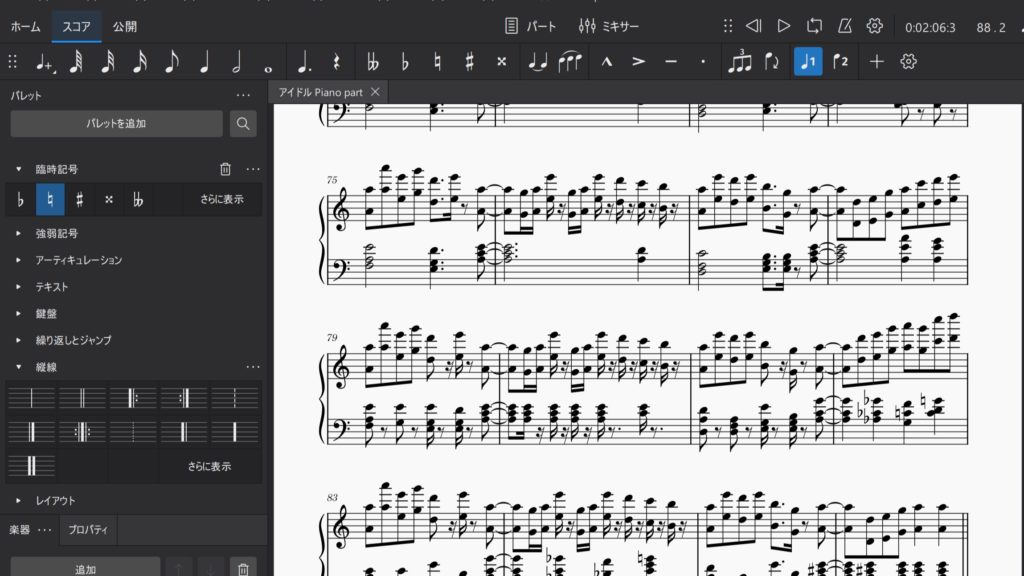Insert a rest from note toolbar
The height and width of the screenshot is (576, 1024).
coord(336,61)
